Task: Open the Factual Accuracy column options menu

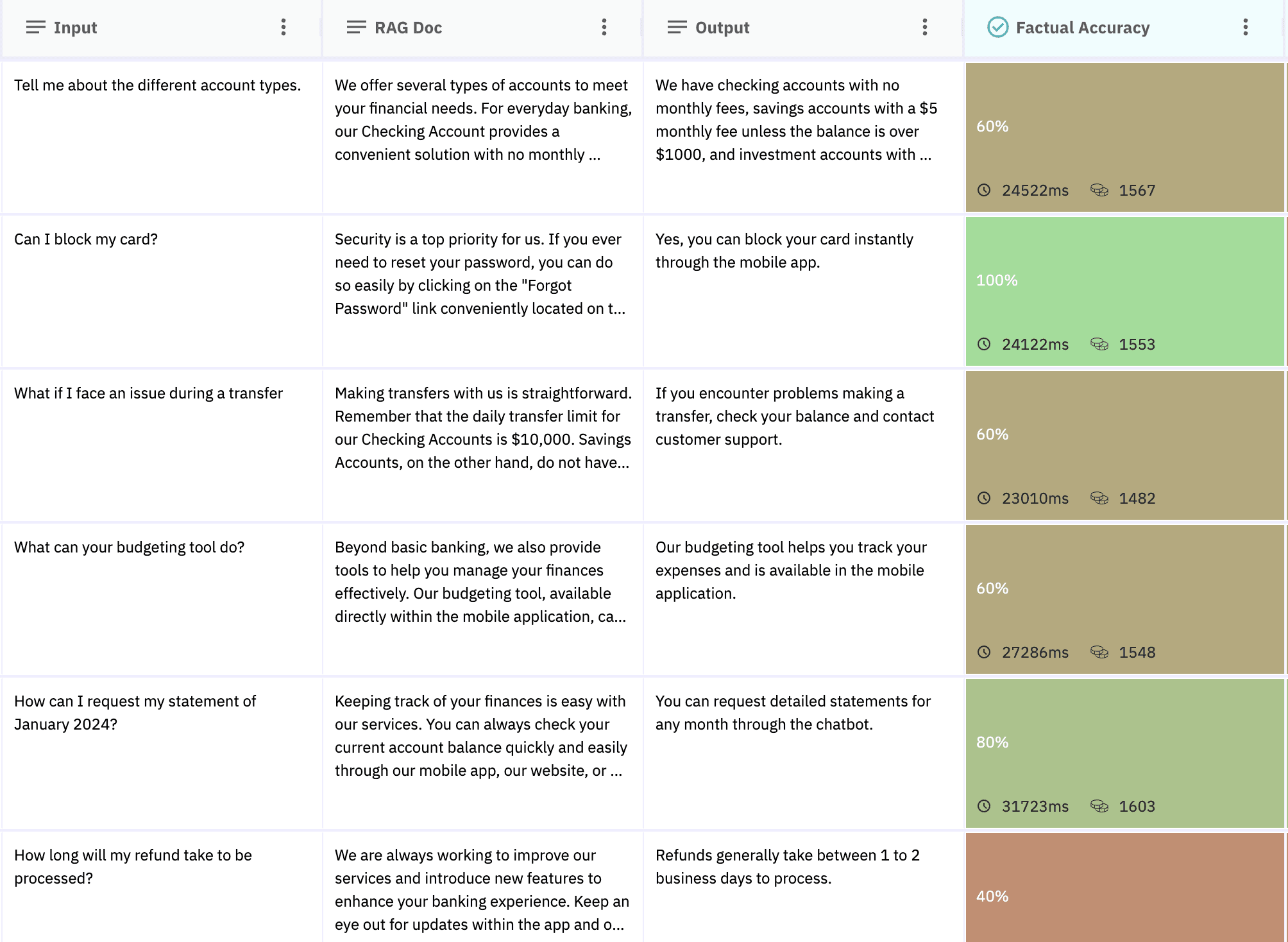Action: pyautogui.click(x=1245, y=27)
